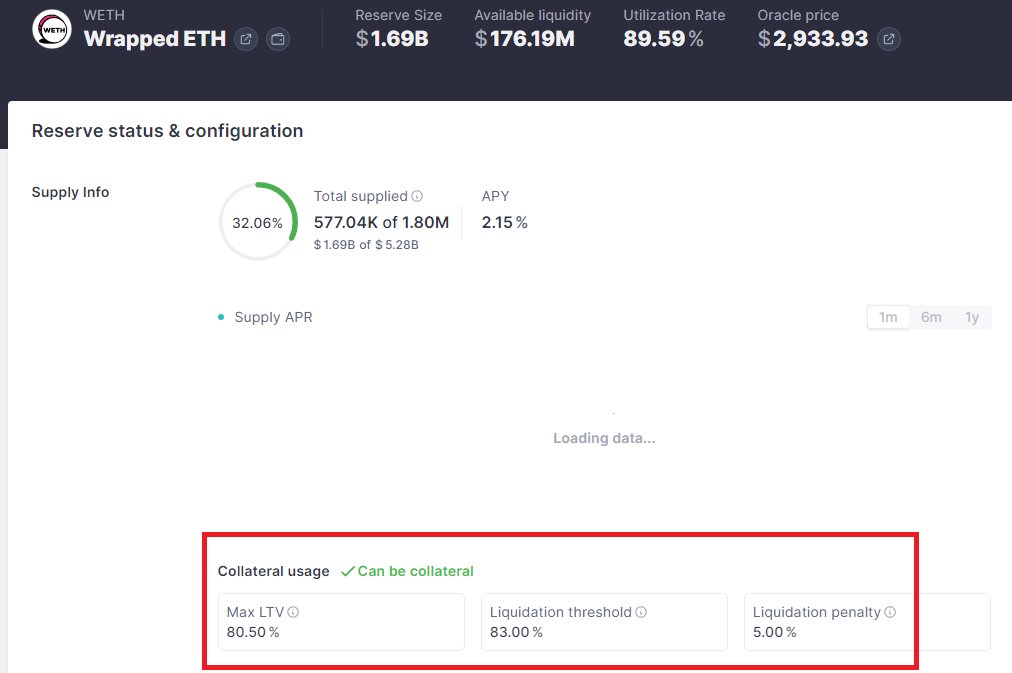Click the Reserve Size $1.69B value
Screen dimensions: 1012x673
392,39
